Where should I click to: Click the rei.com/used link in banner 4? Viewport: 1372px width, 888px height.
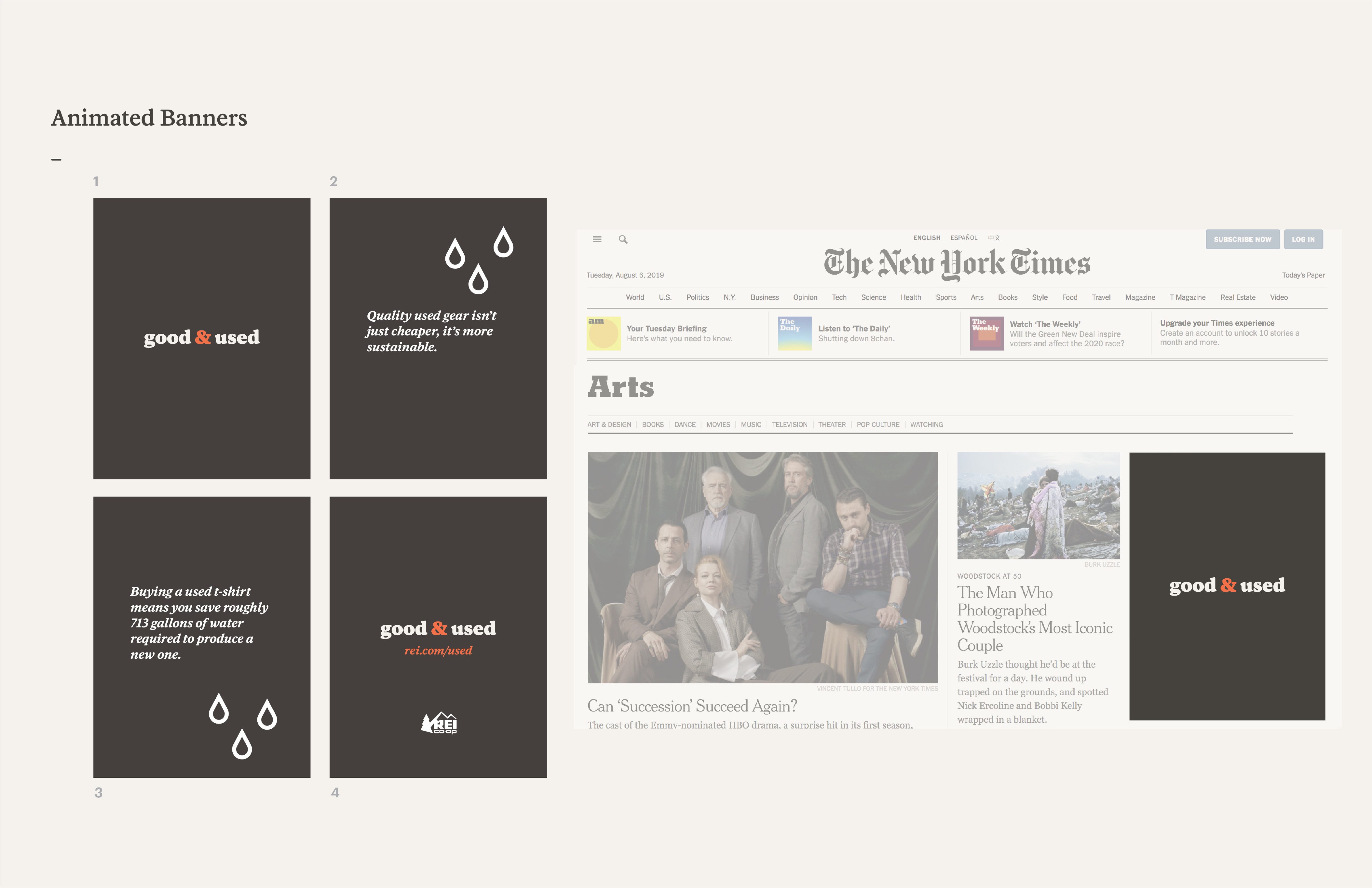(438, 651)
